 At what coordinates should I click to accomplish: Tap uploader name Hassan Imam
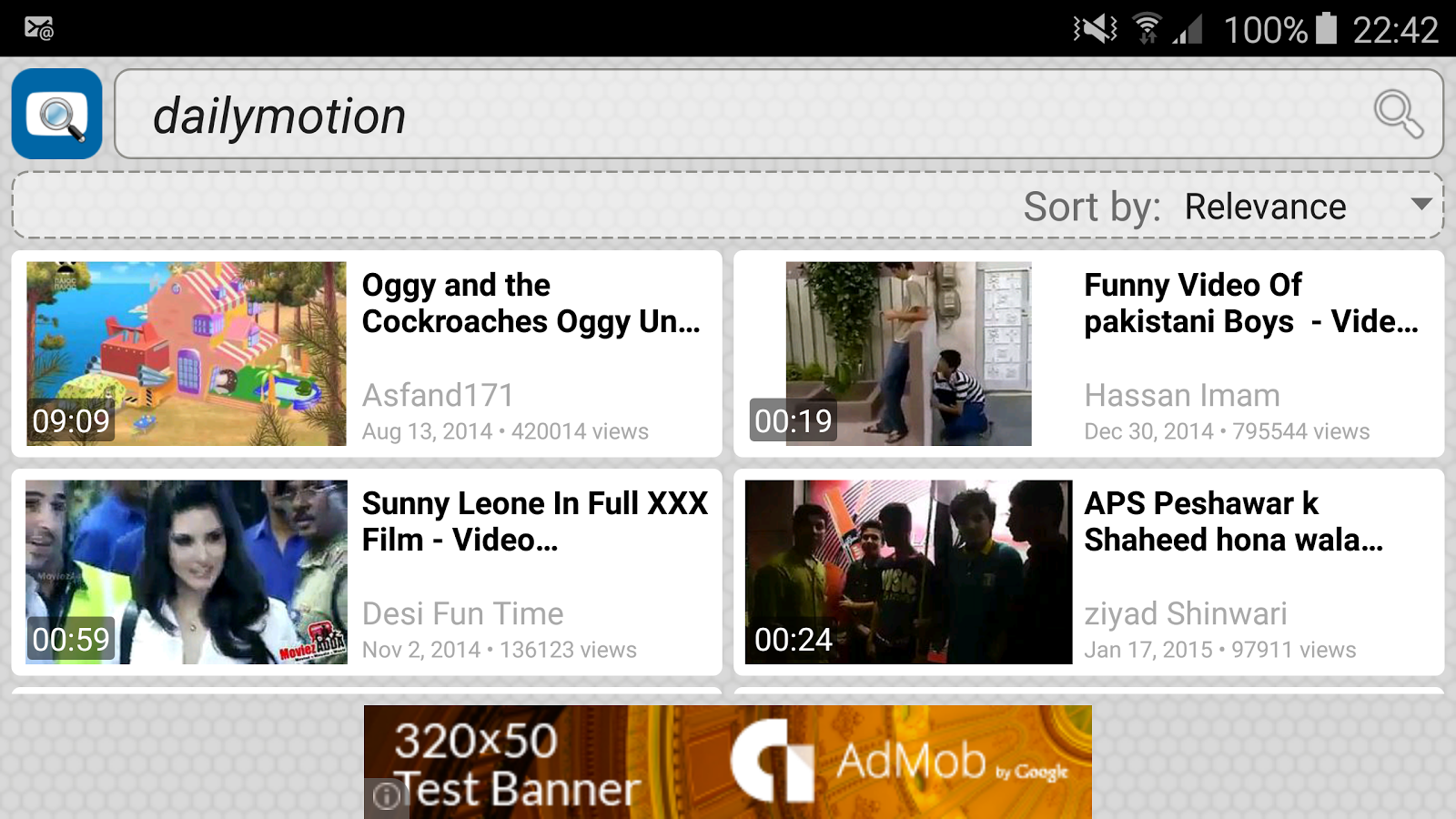(1182, 395)
